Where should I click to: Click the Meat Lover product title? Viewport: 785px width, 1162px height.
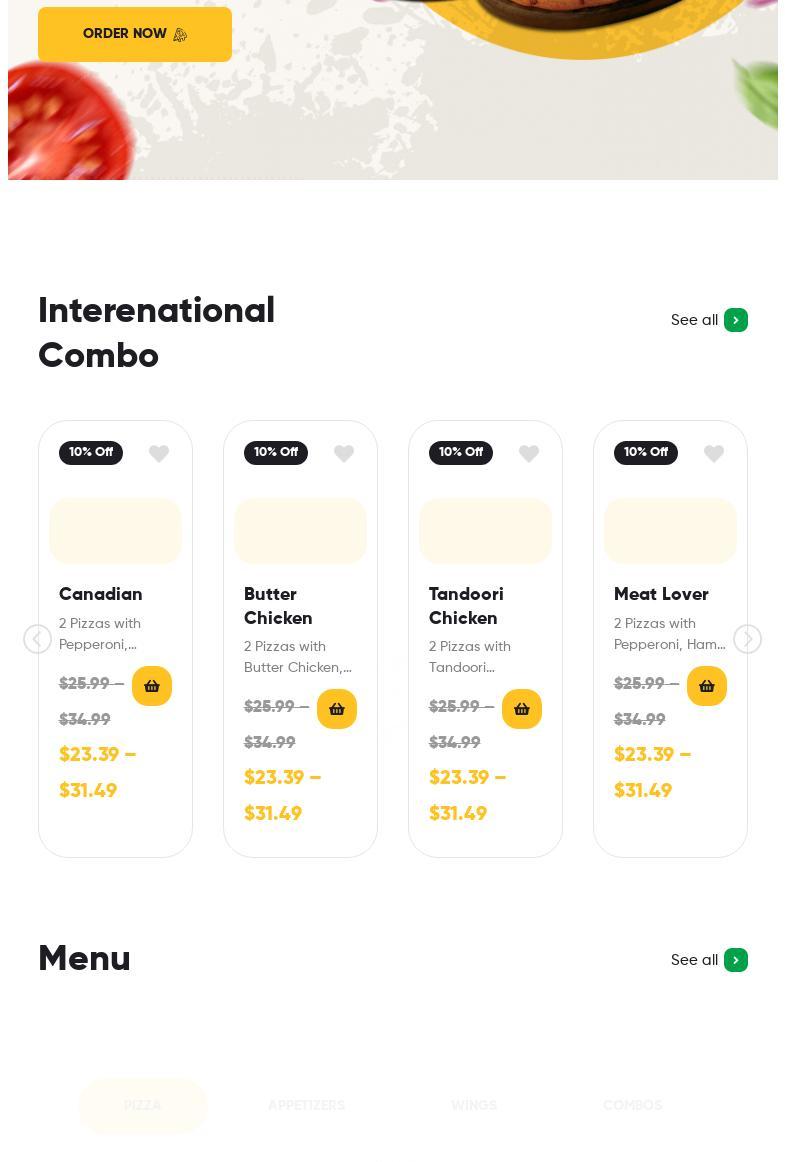tap(661, 595)
